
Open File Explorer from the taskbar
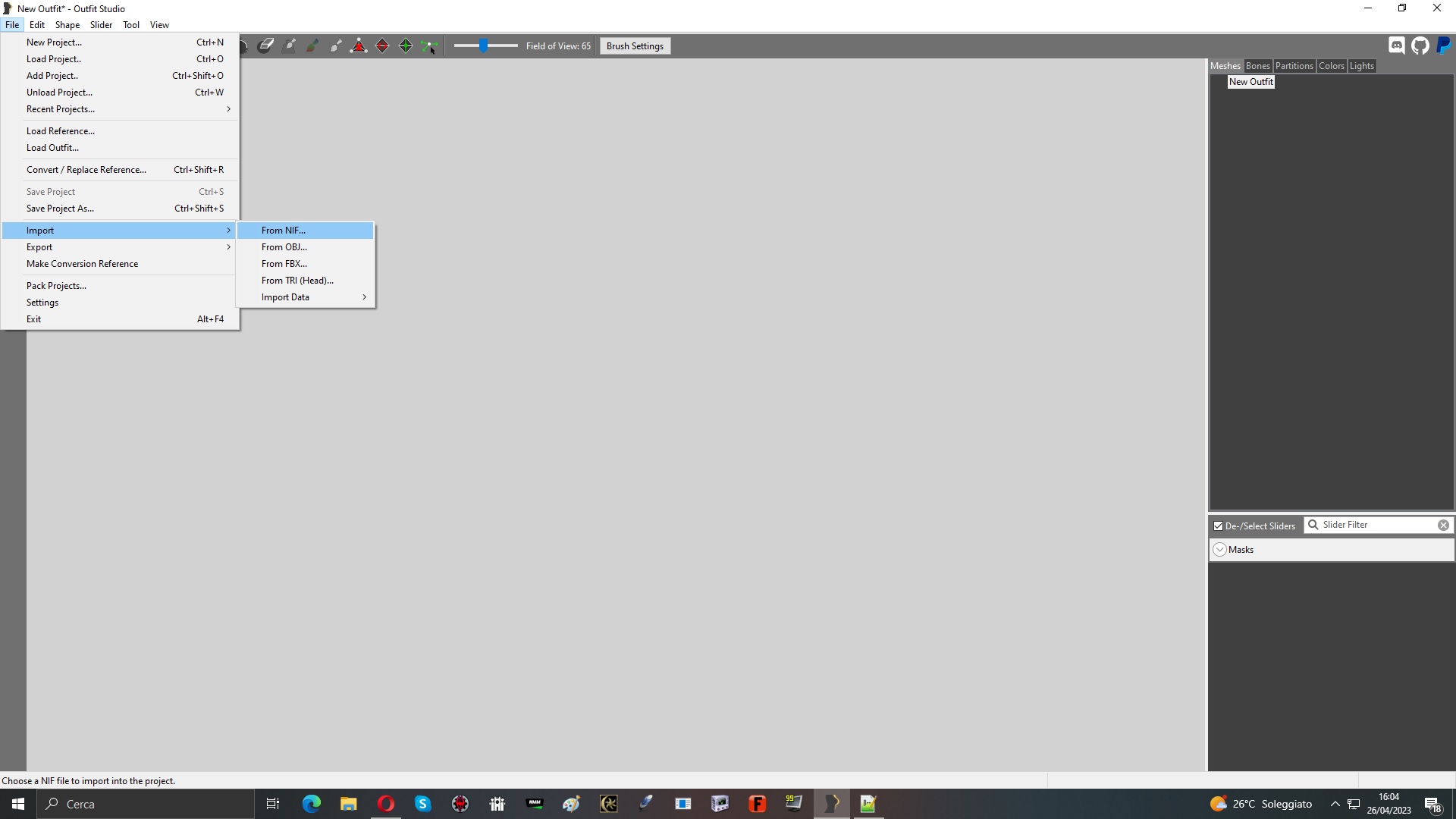point(348,804)
